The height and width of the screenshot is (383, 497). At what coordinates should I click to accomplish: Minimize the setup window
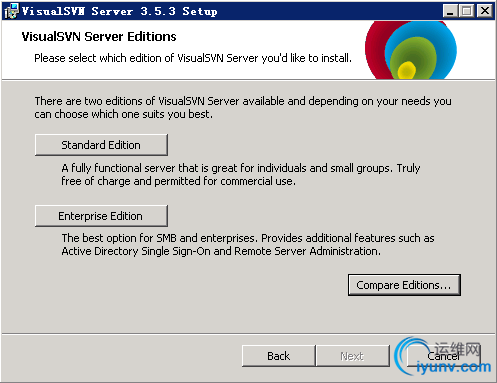coord(450,11)
